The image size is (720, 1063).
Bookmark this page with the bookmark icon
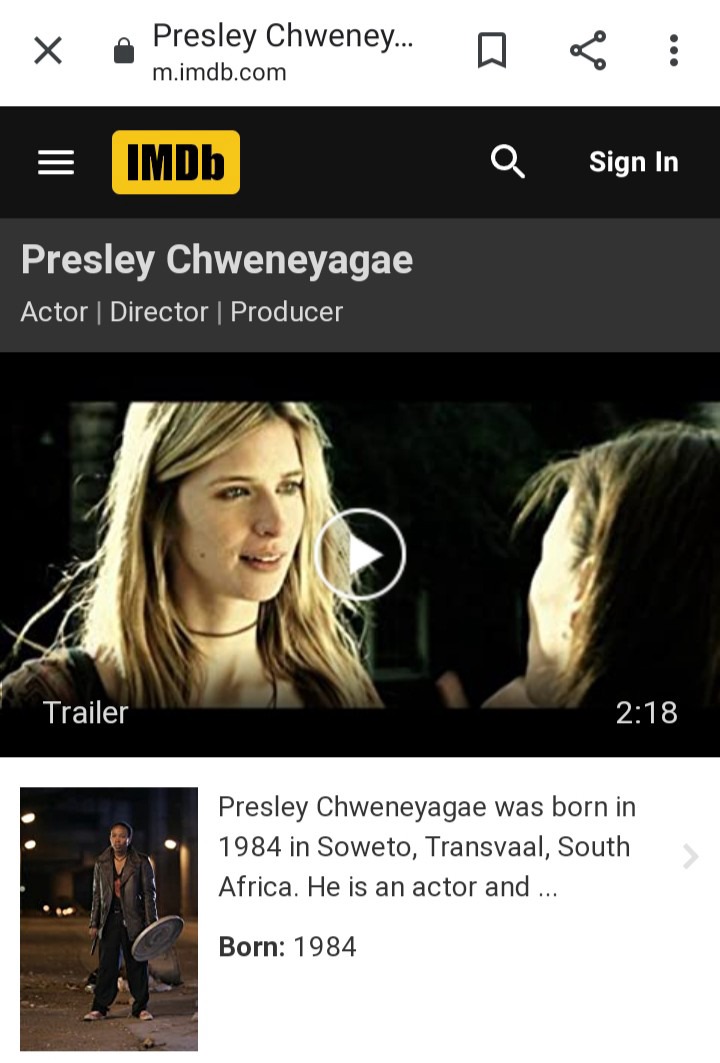coord(492,50)
